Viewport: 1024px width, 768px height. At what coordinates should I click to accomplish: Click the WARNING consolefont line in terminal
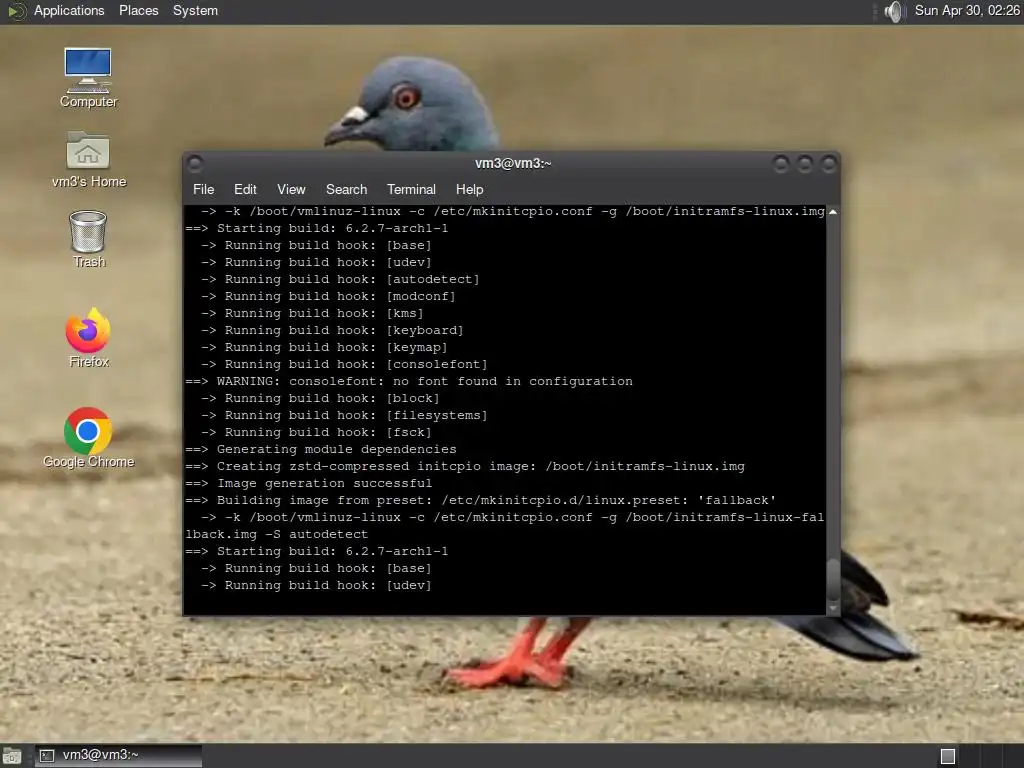(x=409, y=381)
